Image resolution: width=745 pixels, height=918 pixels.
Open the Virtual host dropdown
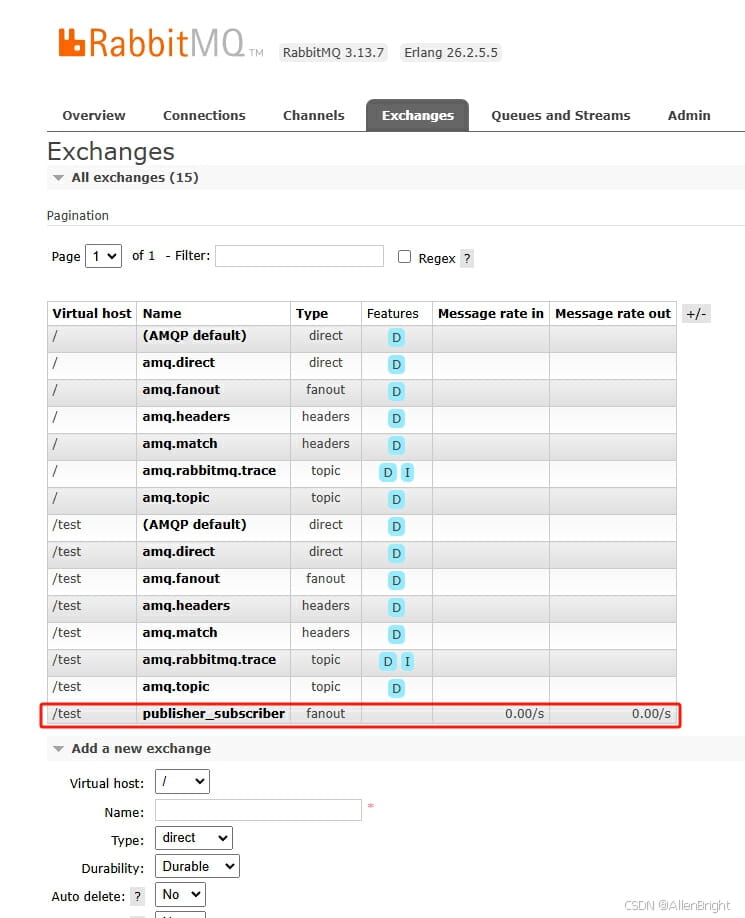tap(182, 782)
